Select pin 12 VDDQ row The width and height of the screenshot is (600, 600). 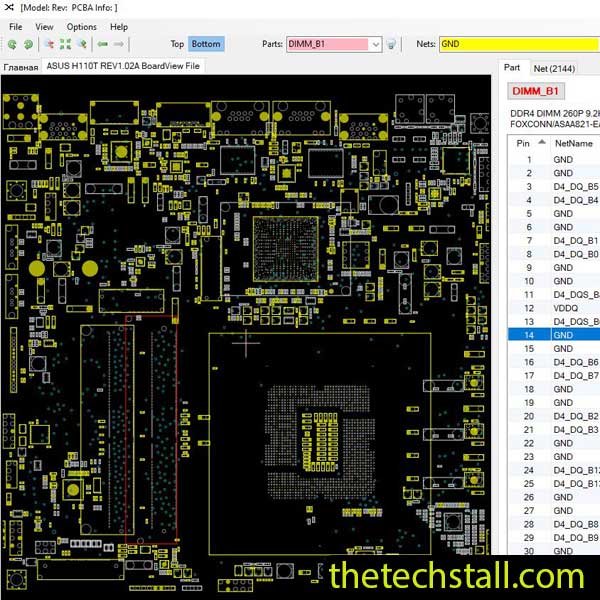[554, 308]
